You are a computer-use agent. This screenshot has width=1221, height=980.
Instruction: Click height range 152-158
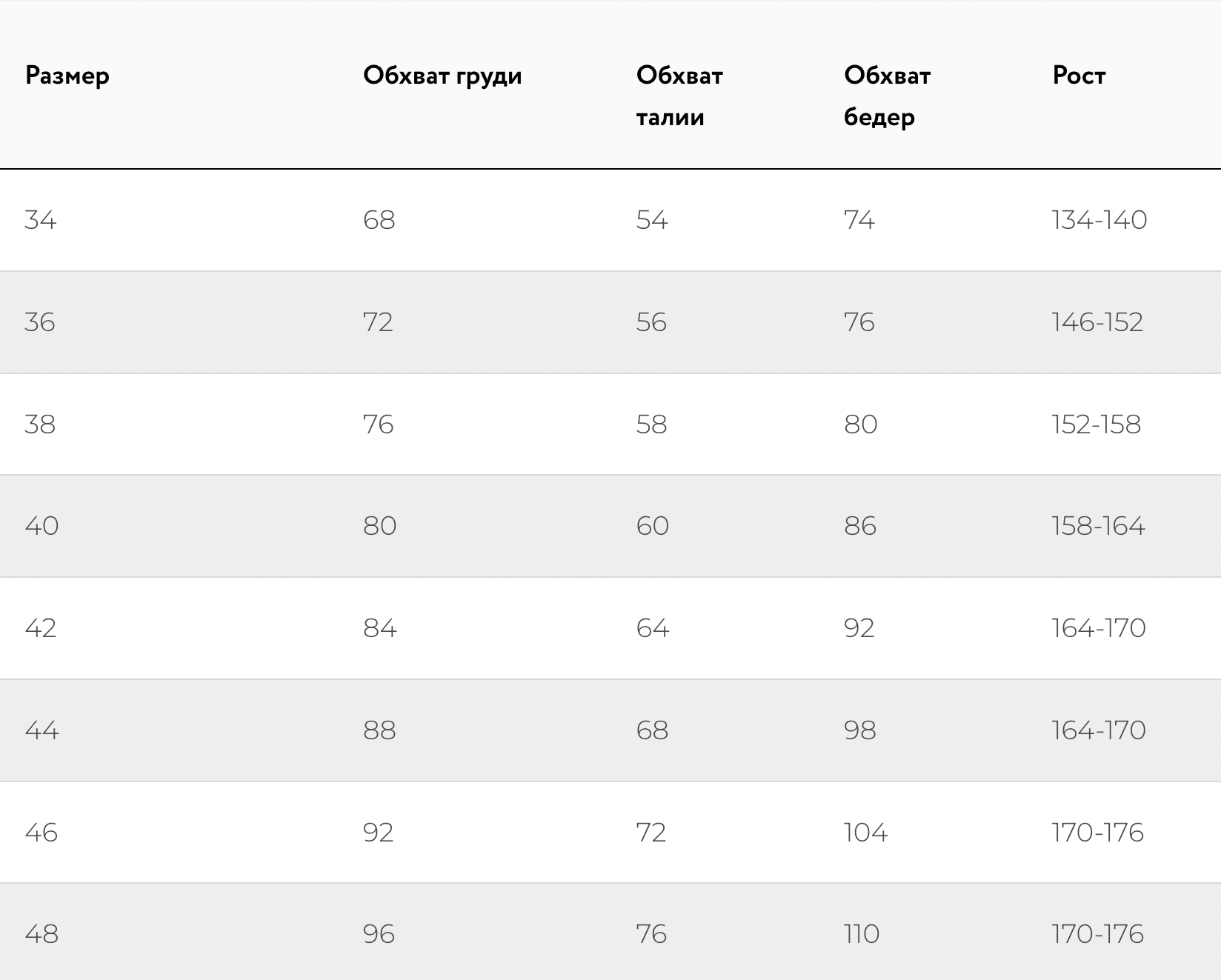tap(1096, 424)
